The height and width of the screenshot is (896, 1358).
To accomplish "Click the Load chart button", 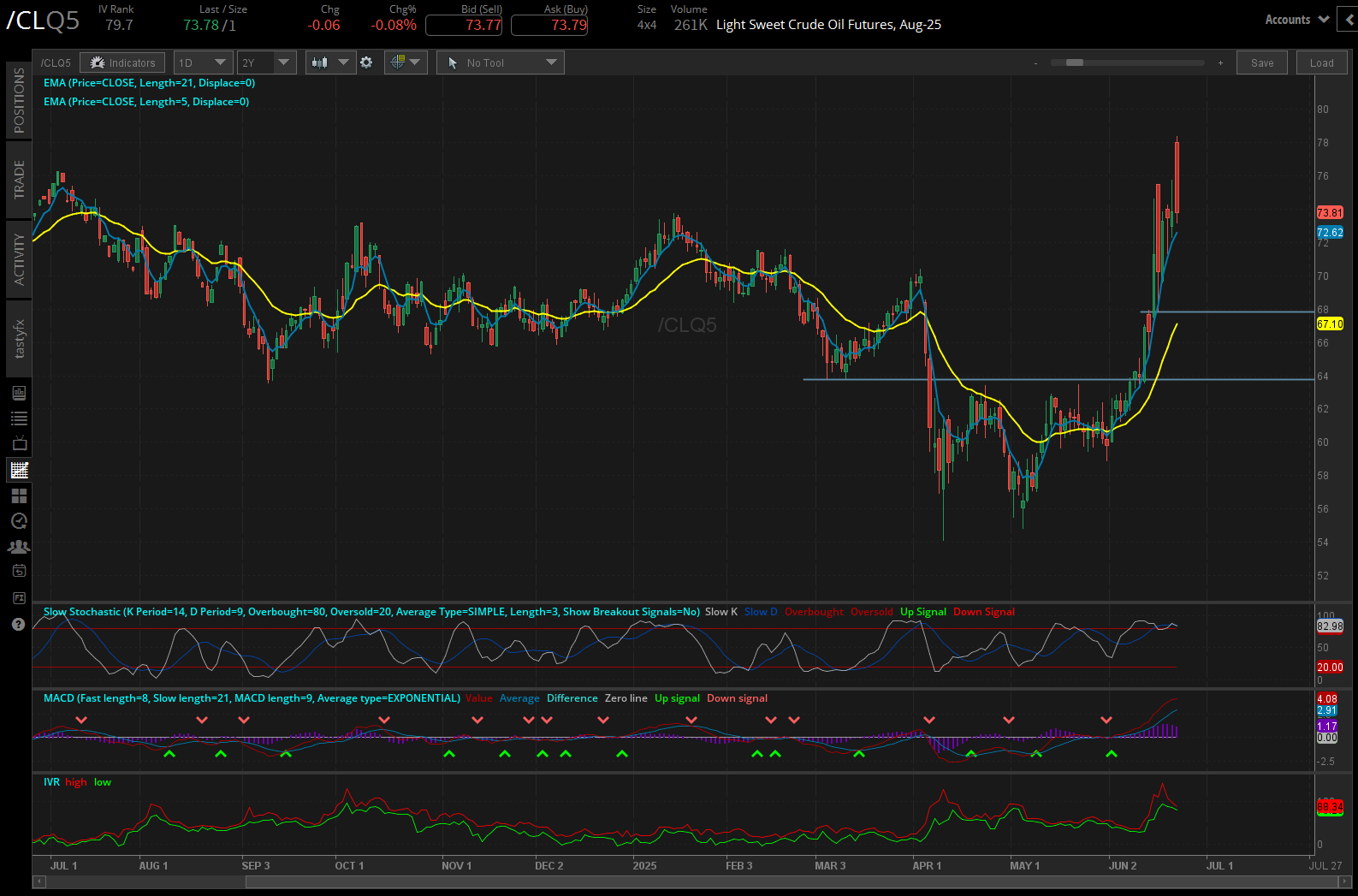I will pos(1322,62).
